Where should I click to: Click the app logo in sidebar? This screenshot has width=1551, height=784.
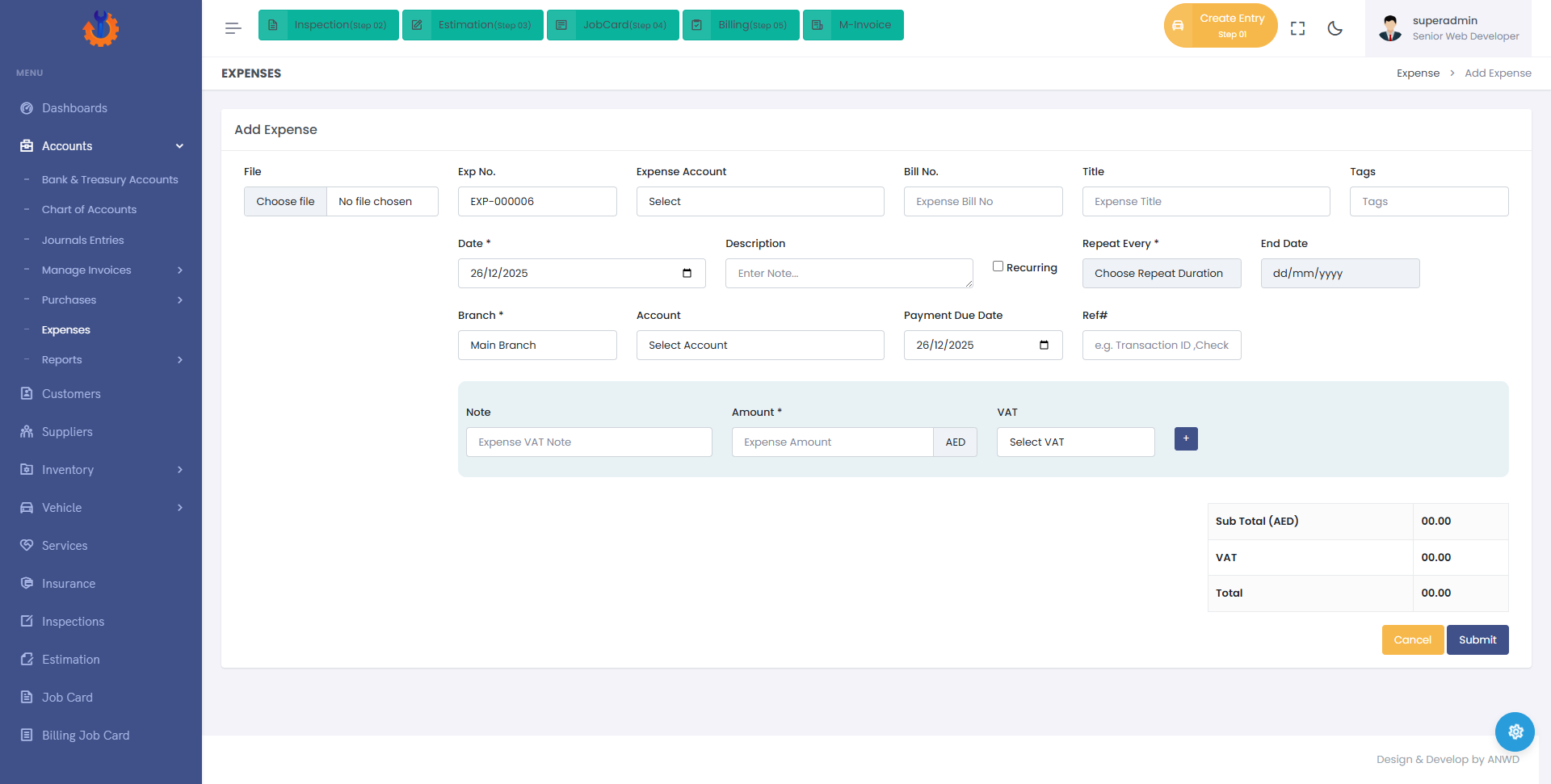(100, 28)
